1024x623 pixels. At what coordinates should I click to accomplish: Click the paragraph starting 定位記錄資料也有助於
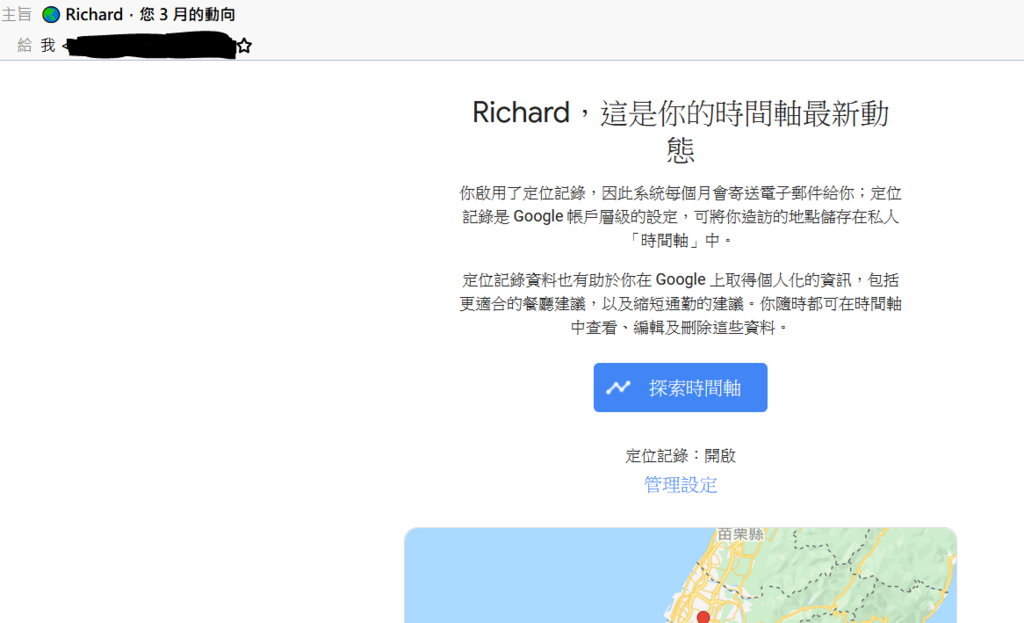click(x=680, y=304)
